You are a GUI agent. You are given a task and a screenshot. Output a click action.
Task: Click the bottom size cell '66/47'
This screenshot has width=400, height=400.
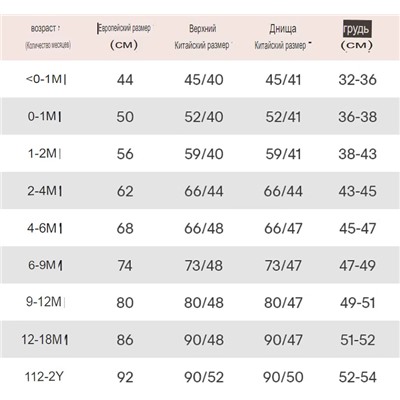pyautogui.click(x=283, y=228)
